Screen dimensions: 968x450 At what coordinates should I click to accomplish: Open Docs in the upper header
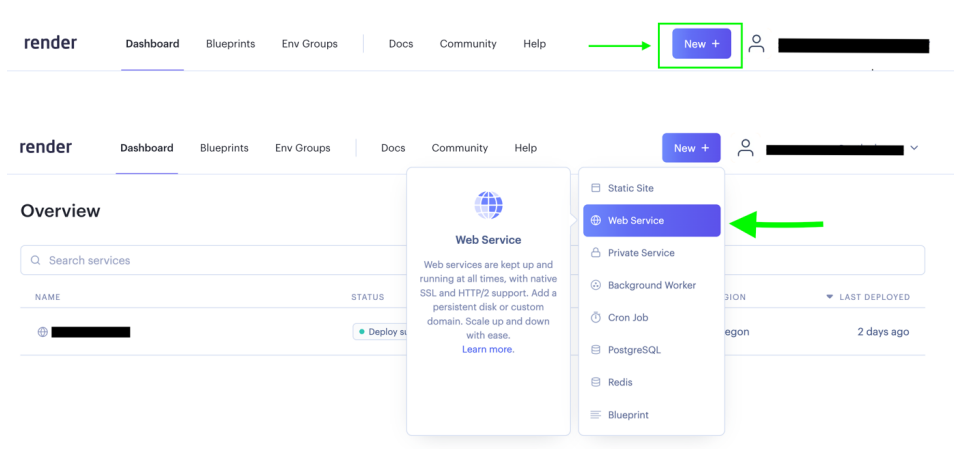pos(401,44)
